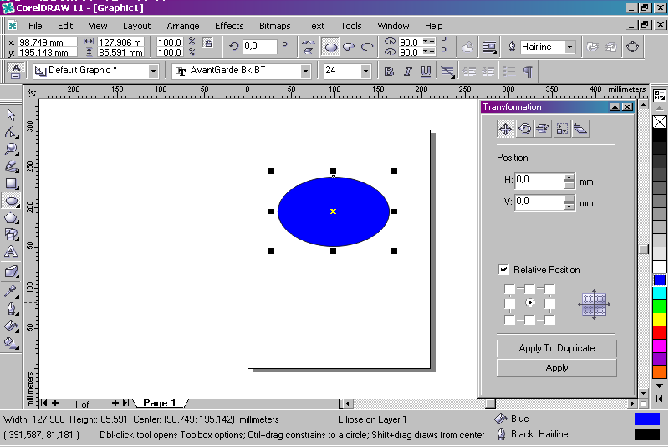
Task: Open the Help menu
Action: click(x=434, y=26)
